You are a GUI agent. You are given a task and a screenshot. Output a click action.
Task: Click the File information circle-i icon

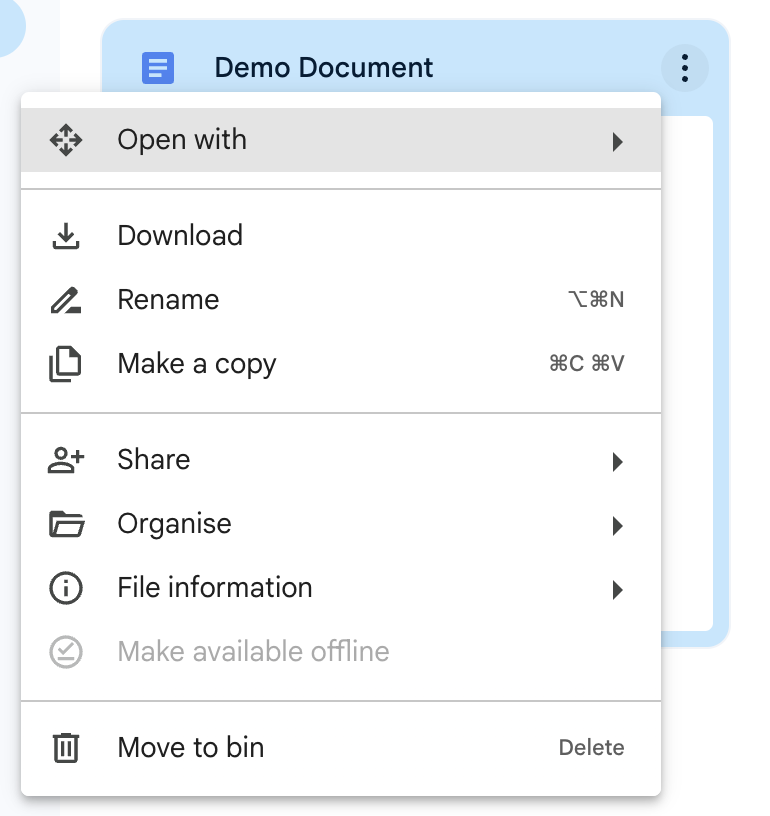click(66, 588)
